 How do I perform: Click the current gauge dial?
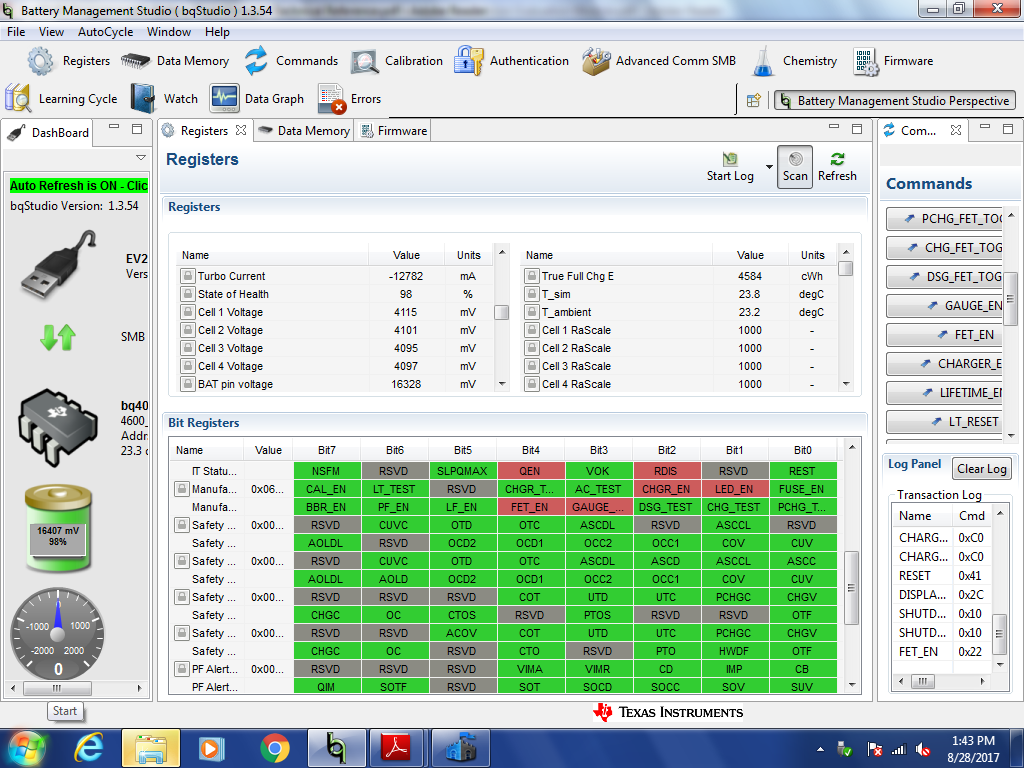58,633
